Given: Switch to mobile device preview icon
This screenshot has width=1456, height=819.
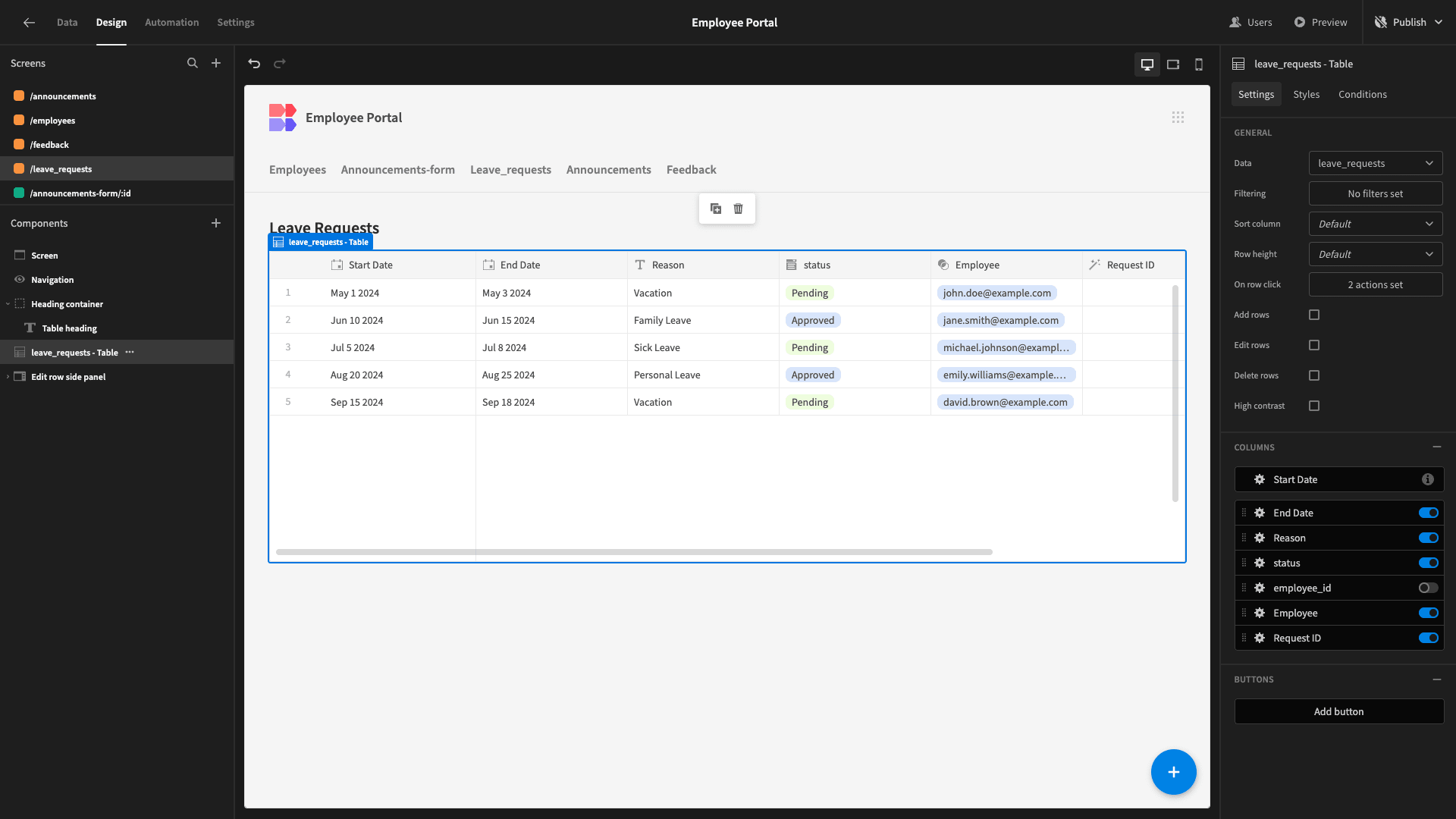Looking at the screenshot, I should click(x=1199, y=64).
